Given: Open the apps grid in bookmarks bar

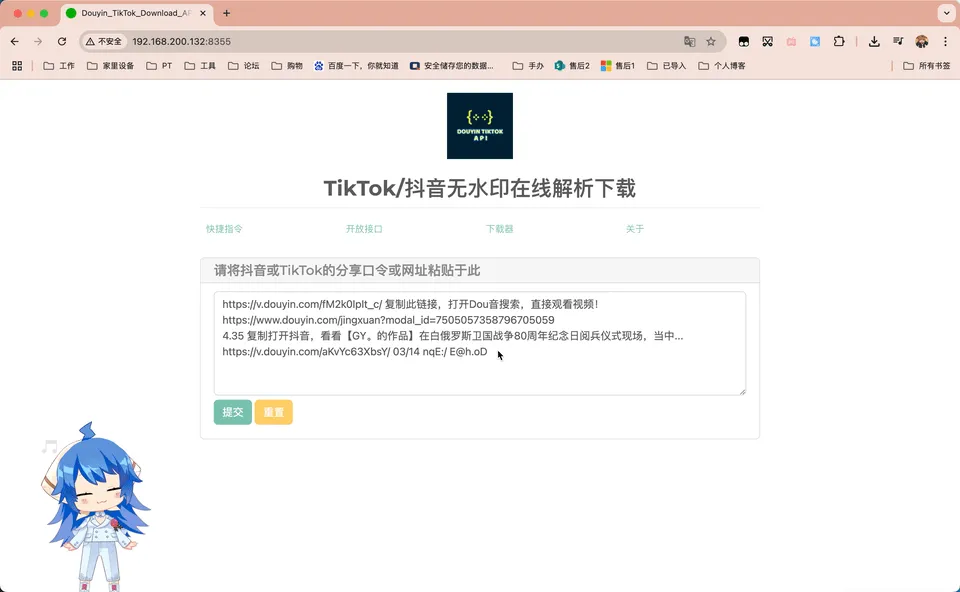Looking at the screenshot, I should [17, 66].
